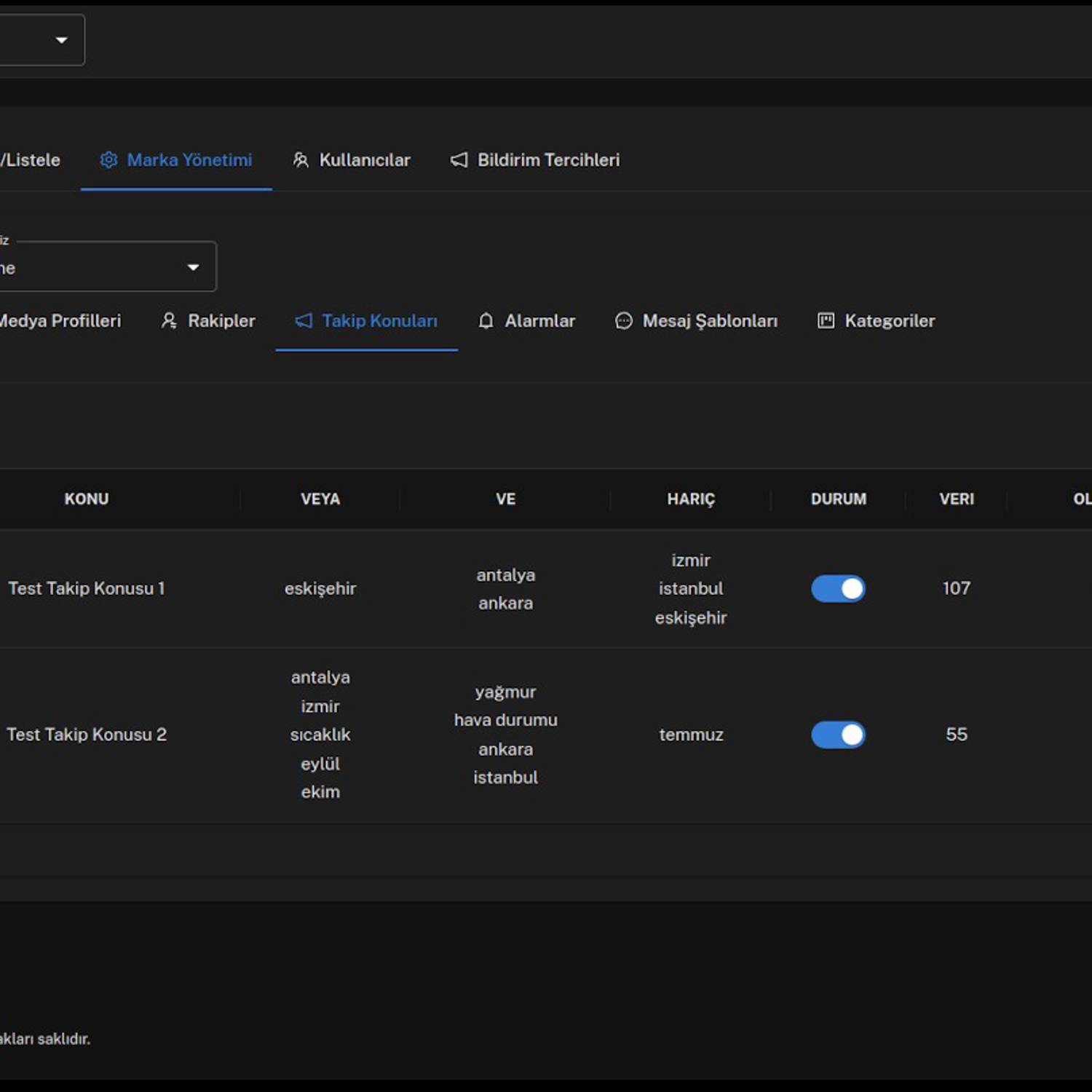The height and width of the screenshot is (1092, 1092).
Task: Click the VERI column header
Action: pos(956,499)
